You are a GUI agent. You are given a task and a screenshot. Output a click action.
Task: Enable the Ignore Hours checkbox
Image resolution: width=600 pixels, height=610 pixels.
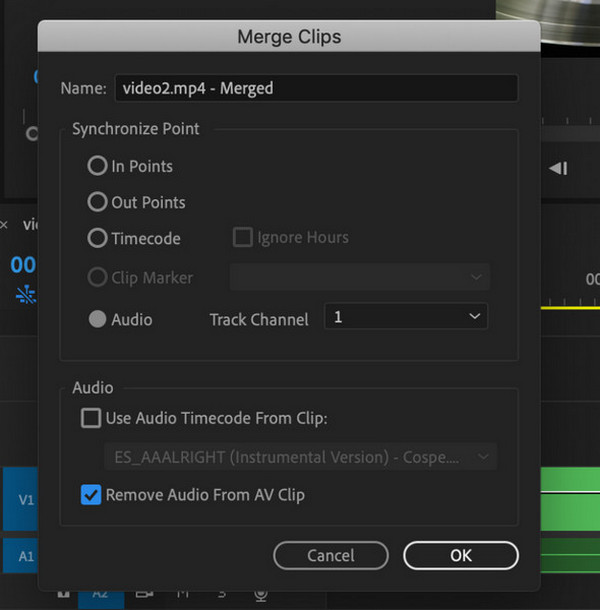[242, 237]
